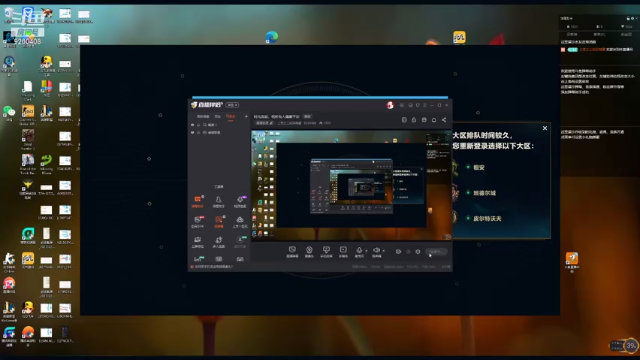The height and width of the screenshot is (360, 640).
Task: Expand the arrow next to the microphone icon
Action: click(366, 251)
